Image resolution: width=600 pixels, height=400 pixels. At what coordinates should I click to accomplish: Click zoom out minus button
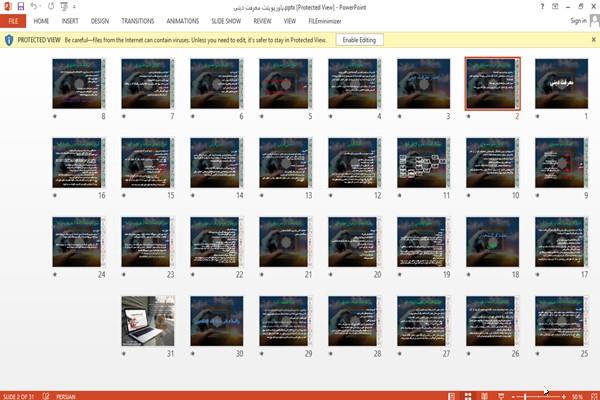[x=514, y=397]
